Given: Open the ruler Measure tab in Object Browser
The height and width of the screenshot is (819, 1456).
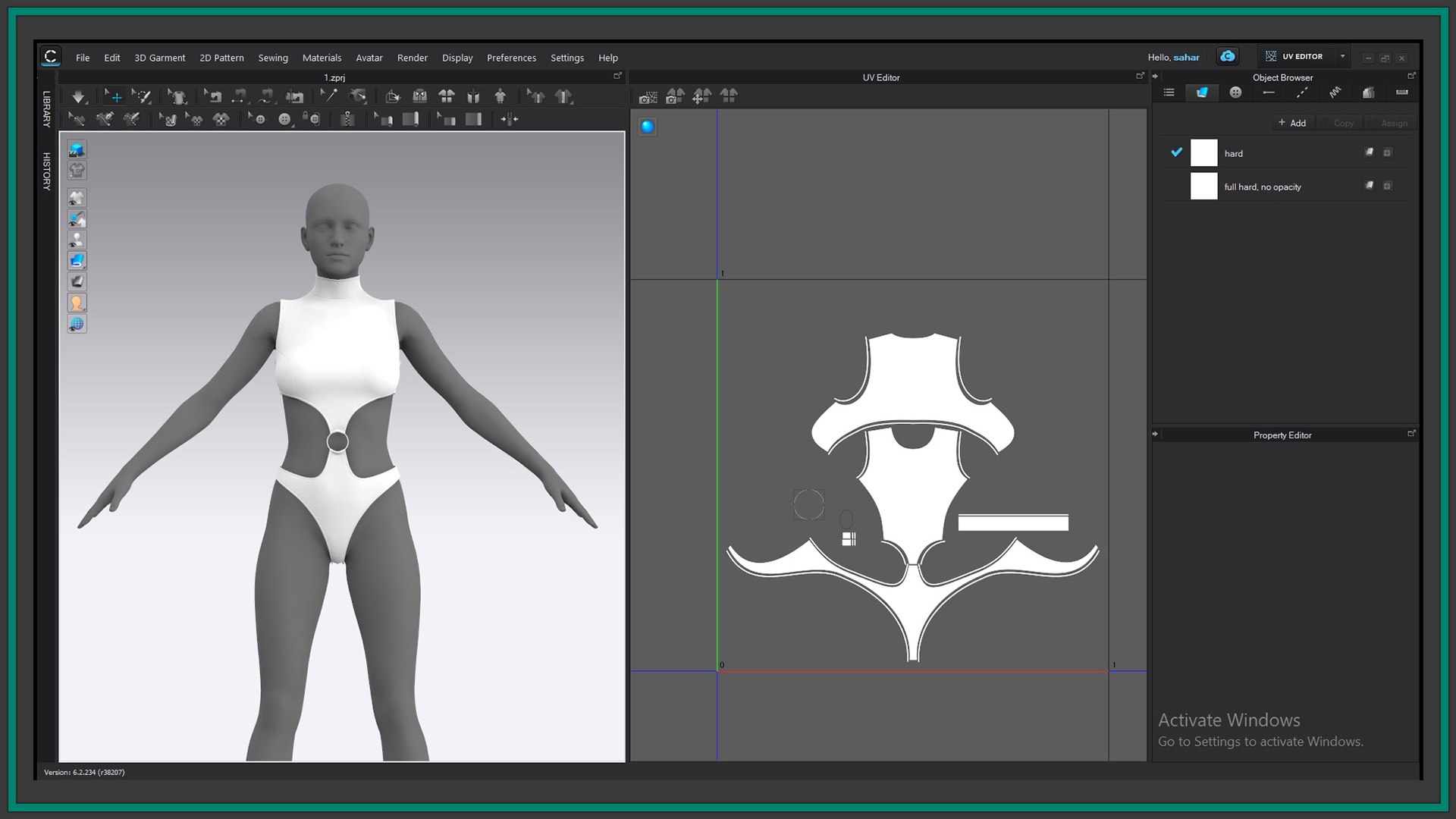Looking at the screenshot, I should pos(1401,93).
